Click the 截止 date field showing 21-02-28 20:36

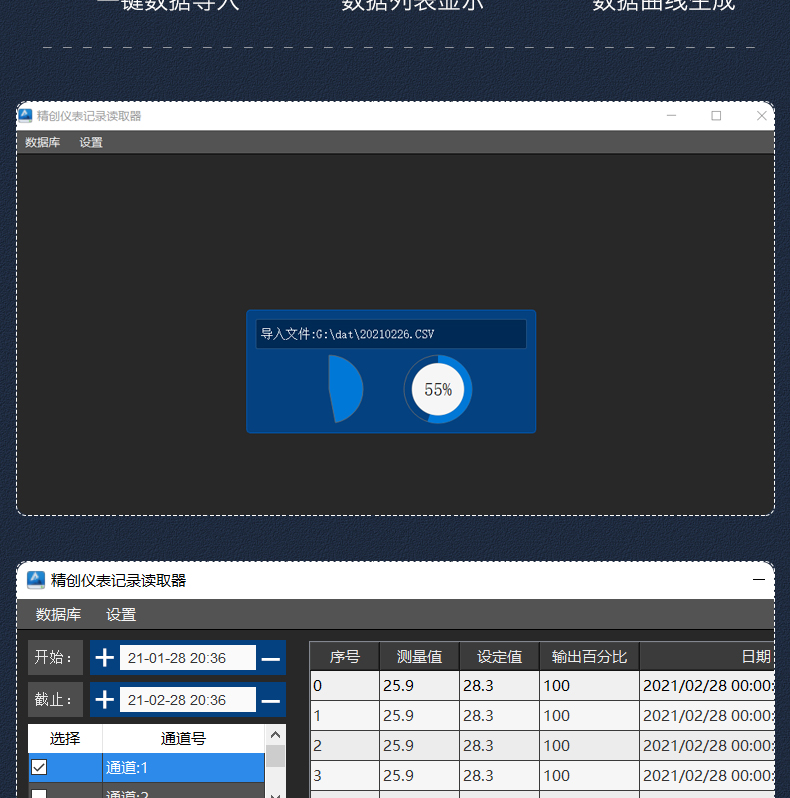[x=188, y=700]
